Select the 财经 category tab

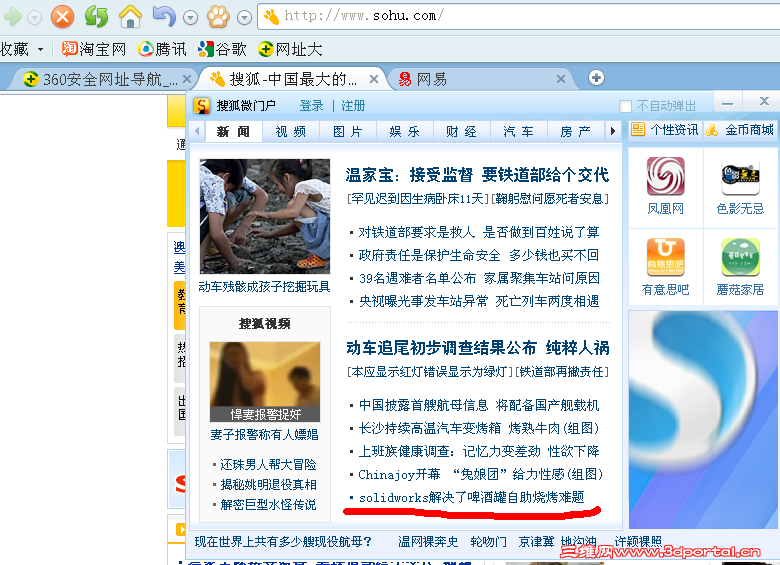461,131
